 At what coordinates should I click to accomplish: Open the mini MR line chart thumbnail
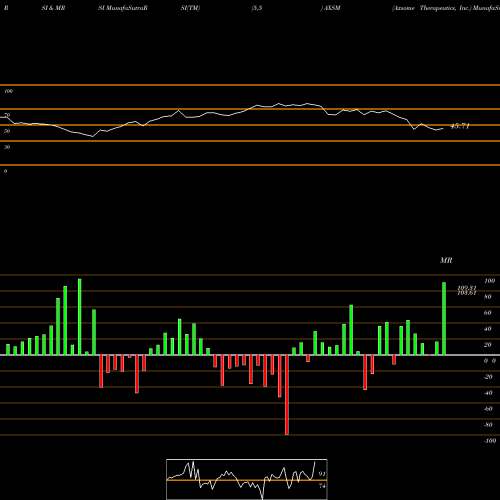[247, 479]
